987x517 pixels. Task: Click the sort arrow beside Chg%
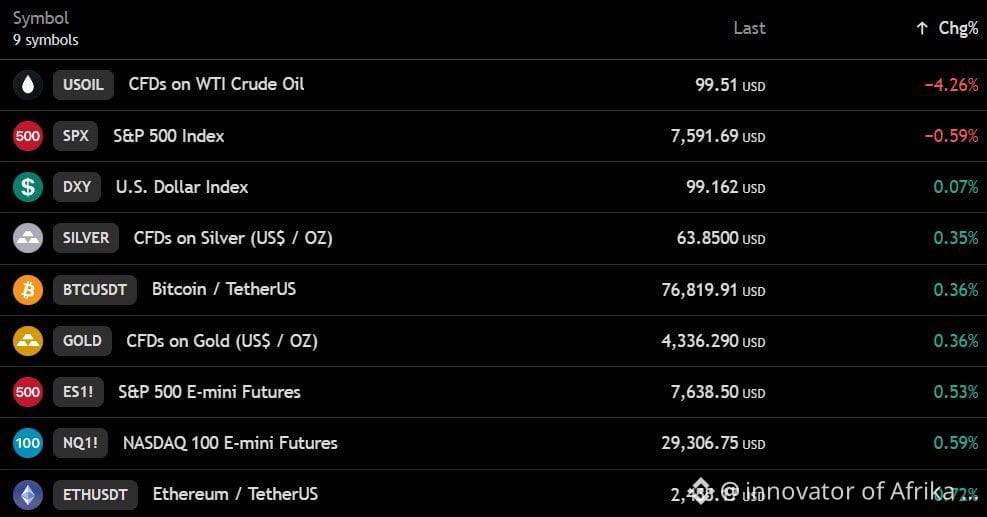922,28
